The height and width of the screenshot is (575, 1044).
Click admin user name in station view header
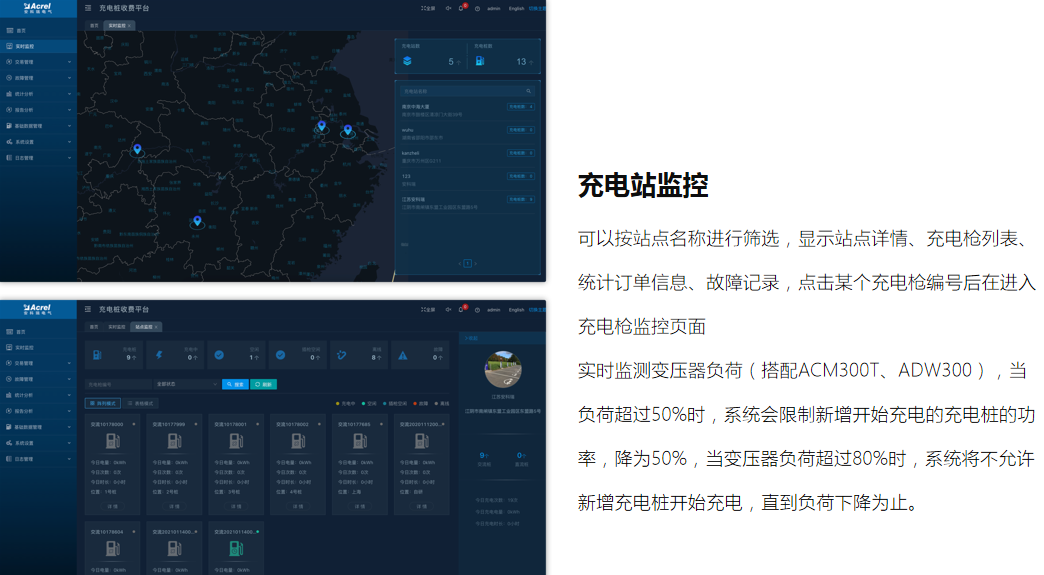494,309
